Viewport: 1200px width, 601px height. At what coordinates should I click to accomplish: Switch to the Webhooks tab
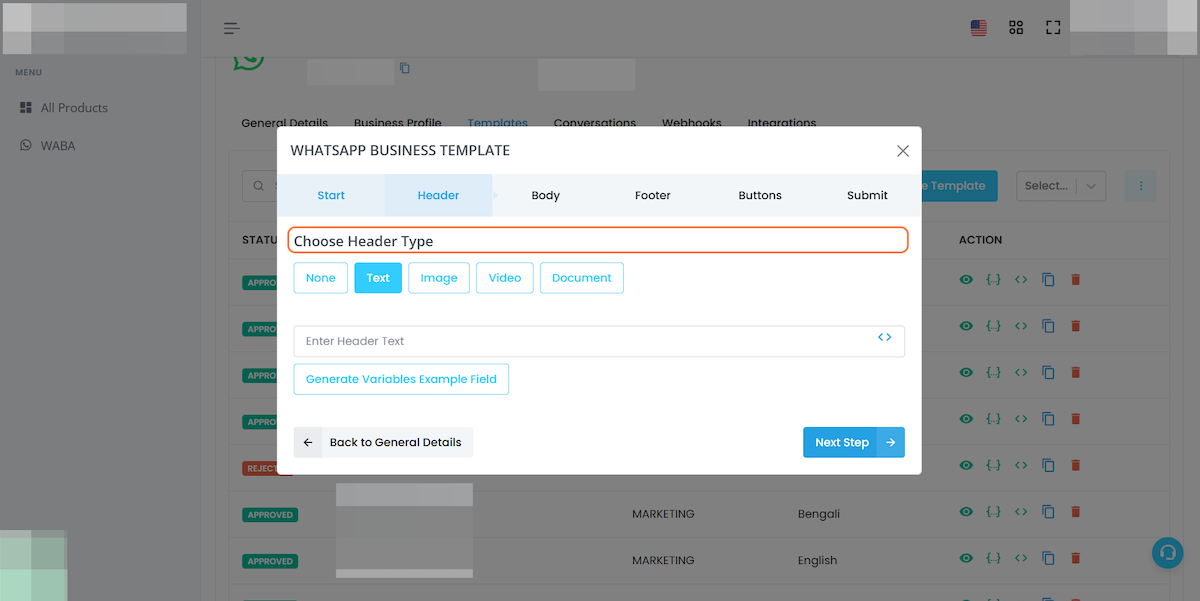coord(692,123)
